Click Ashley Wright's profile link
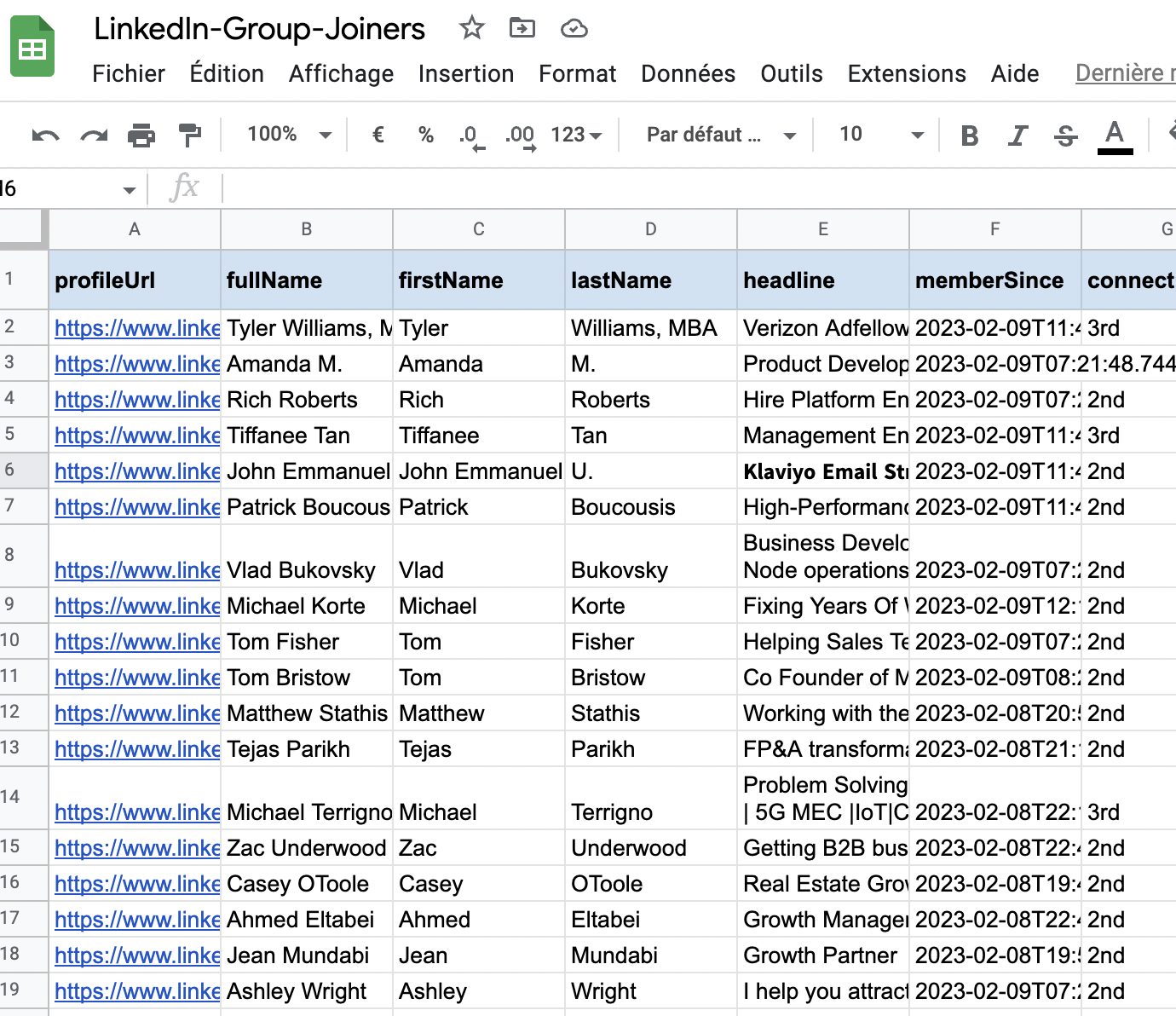1176x1016 pixels. point(136,991)
